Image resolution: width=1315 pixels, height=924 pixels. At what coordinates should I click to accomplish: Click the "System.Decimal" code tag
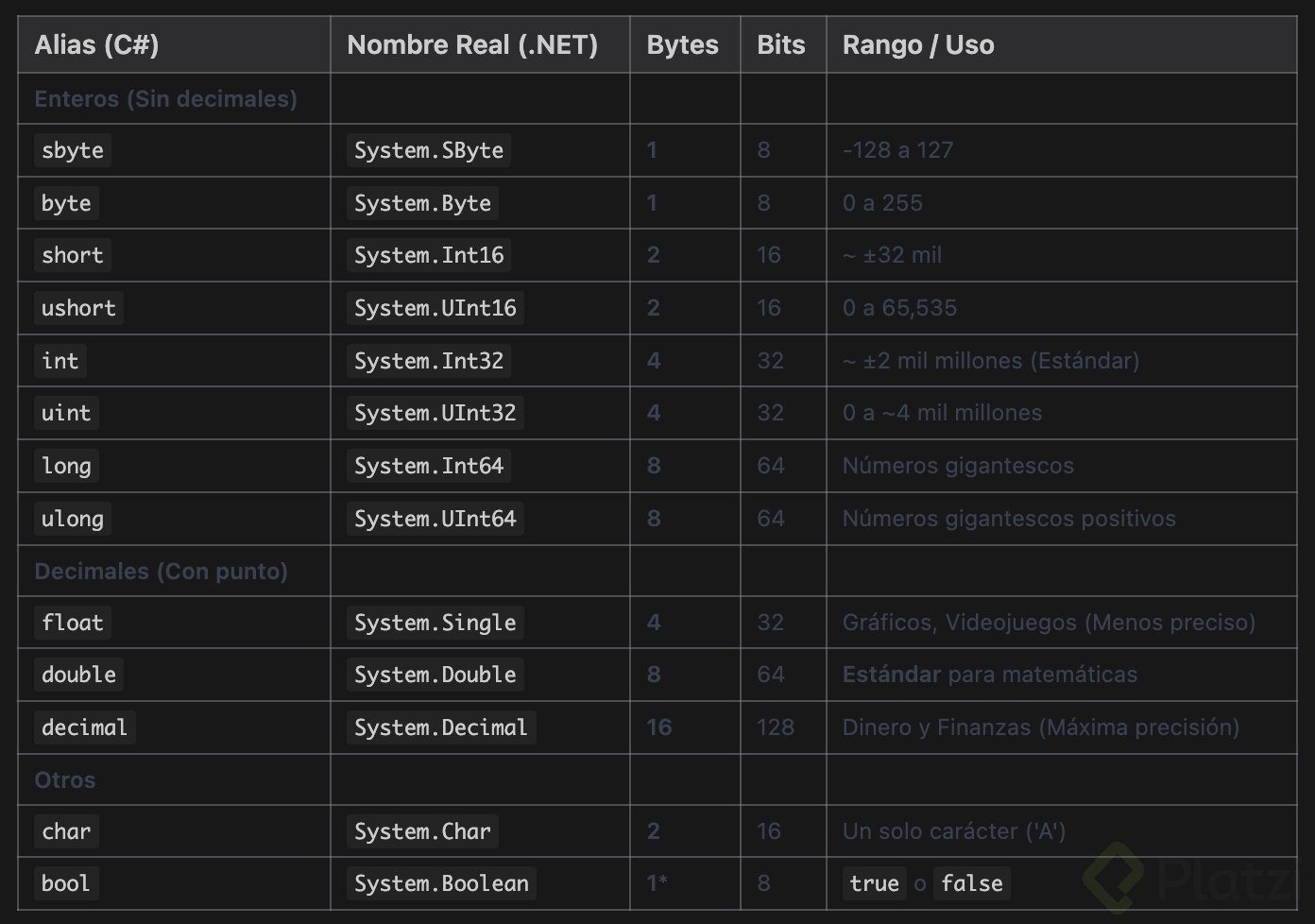440,727
